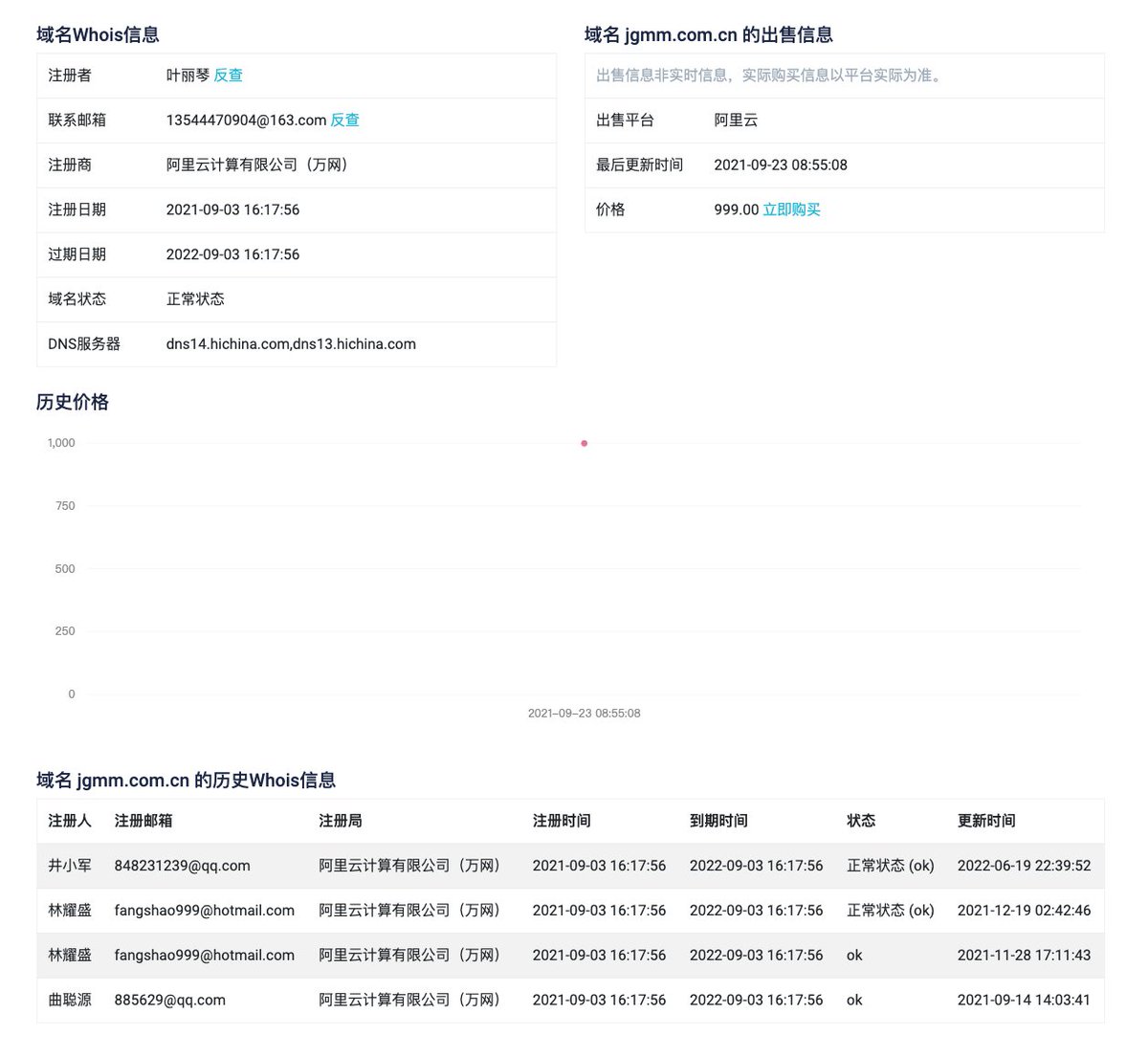This screenshot has width=1148, height=1057.
Task: Click the 最后更新时间 field label
Action: 639,165
